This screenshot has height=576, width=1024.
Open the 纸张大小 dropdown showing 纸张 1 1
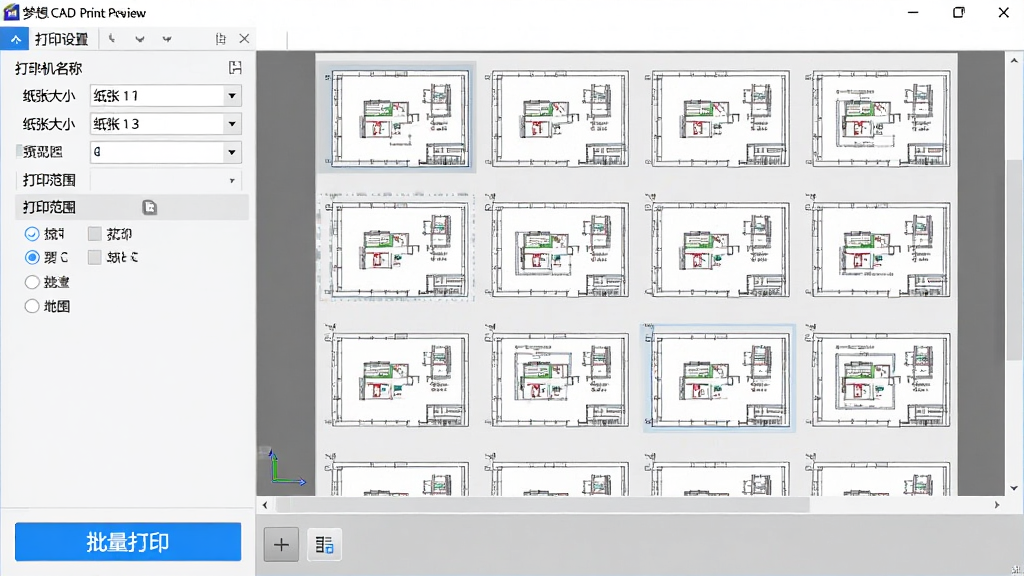(x=165, y=96)
